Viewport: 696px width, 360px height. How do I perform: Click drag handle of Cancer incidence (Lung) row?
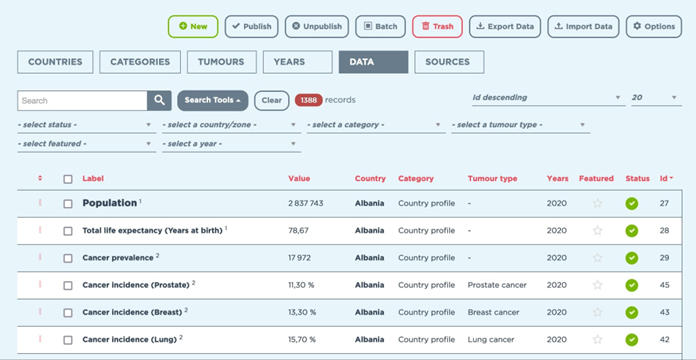pos(40,339)
